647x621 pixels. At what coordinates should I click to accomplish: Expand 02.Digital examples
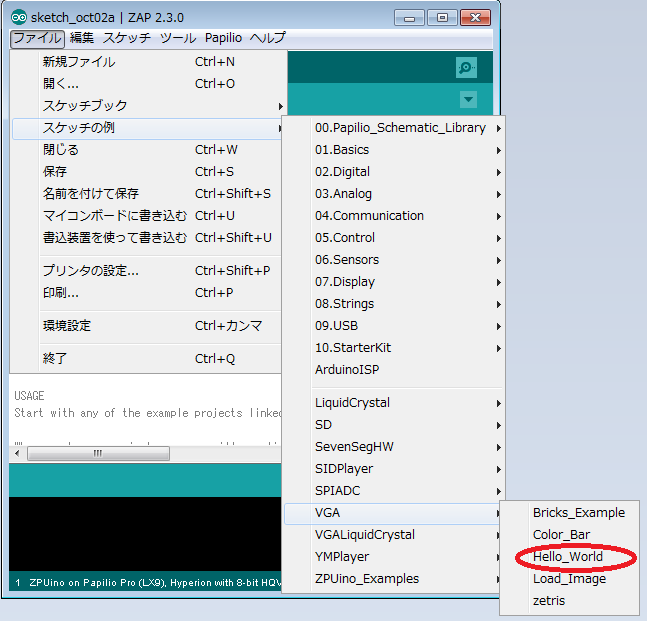coord(394,172)
